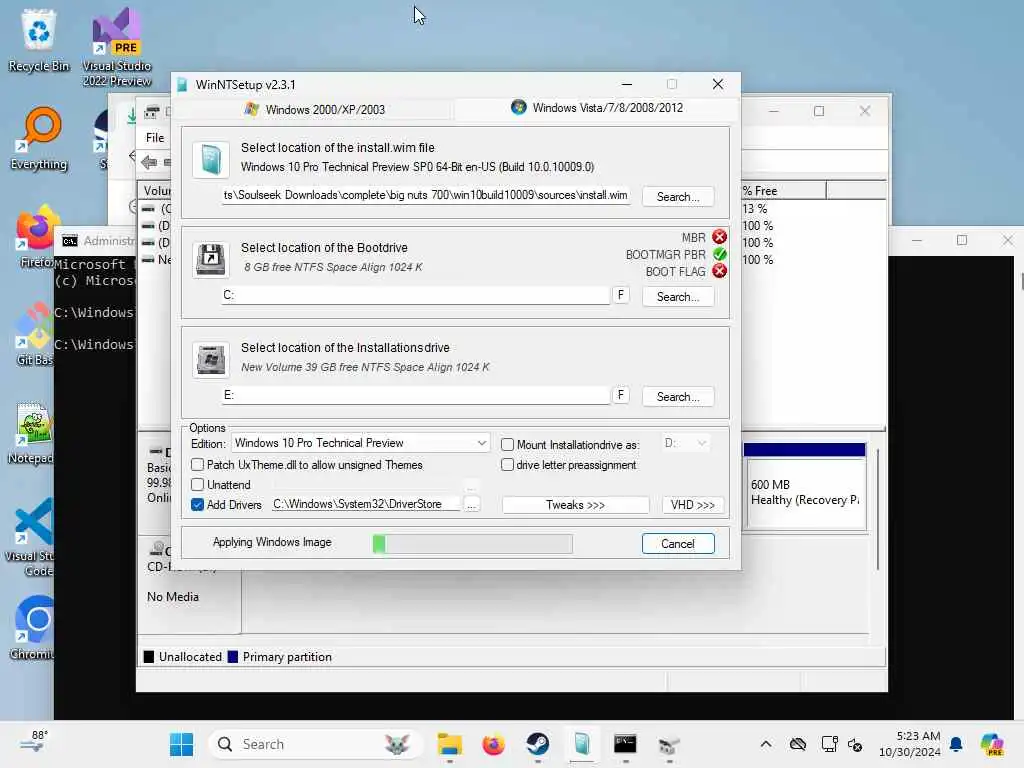Image resolution: width=1024 pixels, height=768 pixels.
Task: Click the Primary partition blue legend swatch
Action: pyautogui.click(x=232, y=657)
